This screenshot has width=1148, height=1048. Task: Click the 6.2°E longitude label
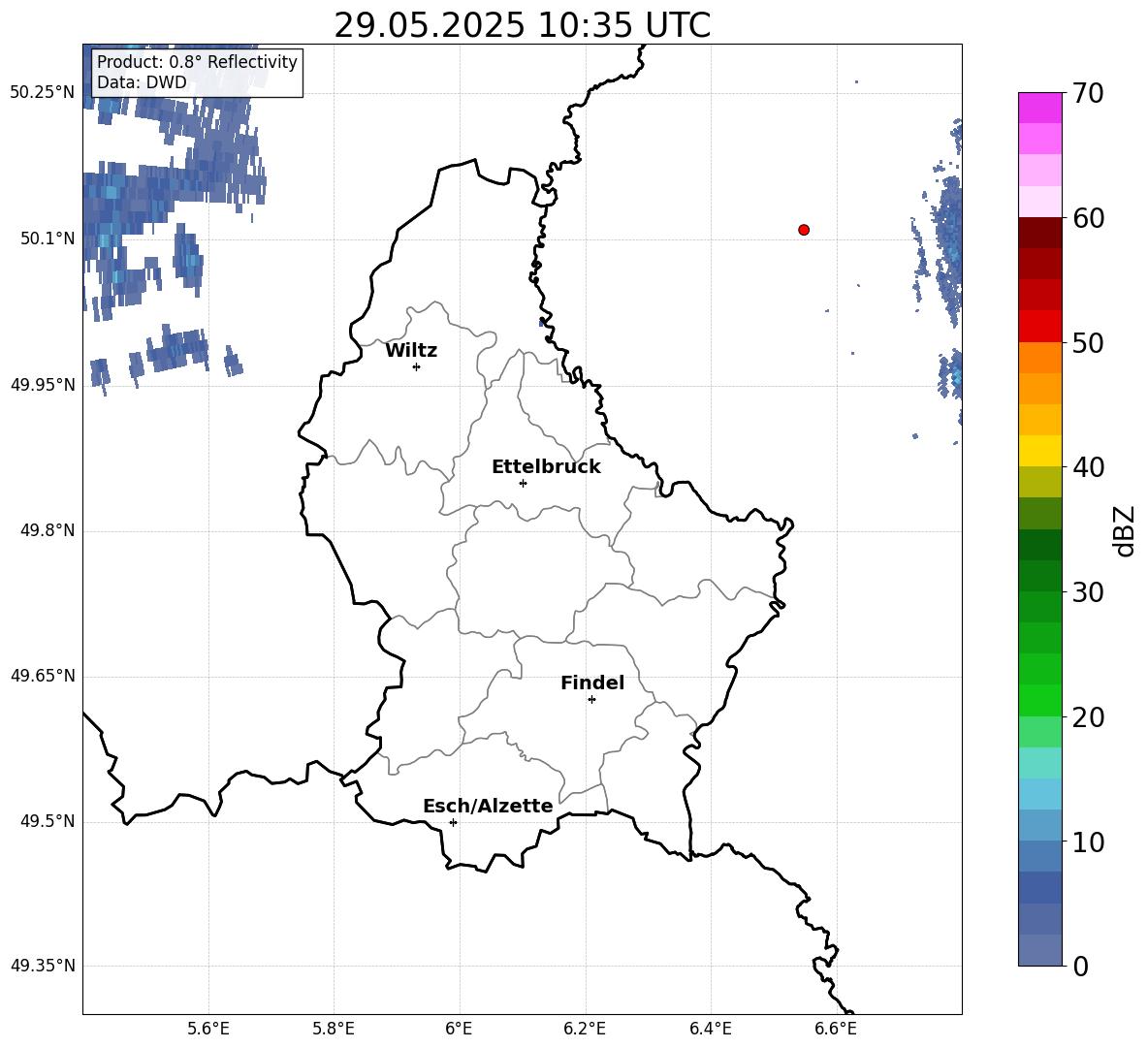click(585, 1029)
